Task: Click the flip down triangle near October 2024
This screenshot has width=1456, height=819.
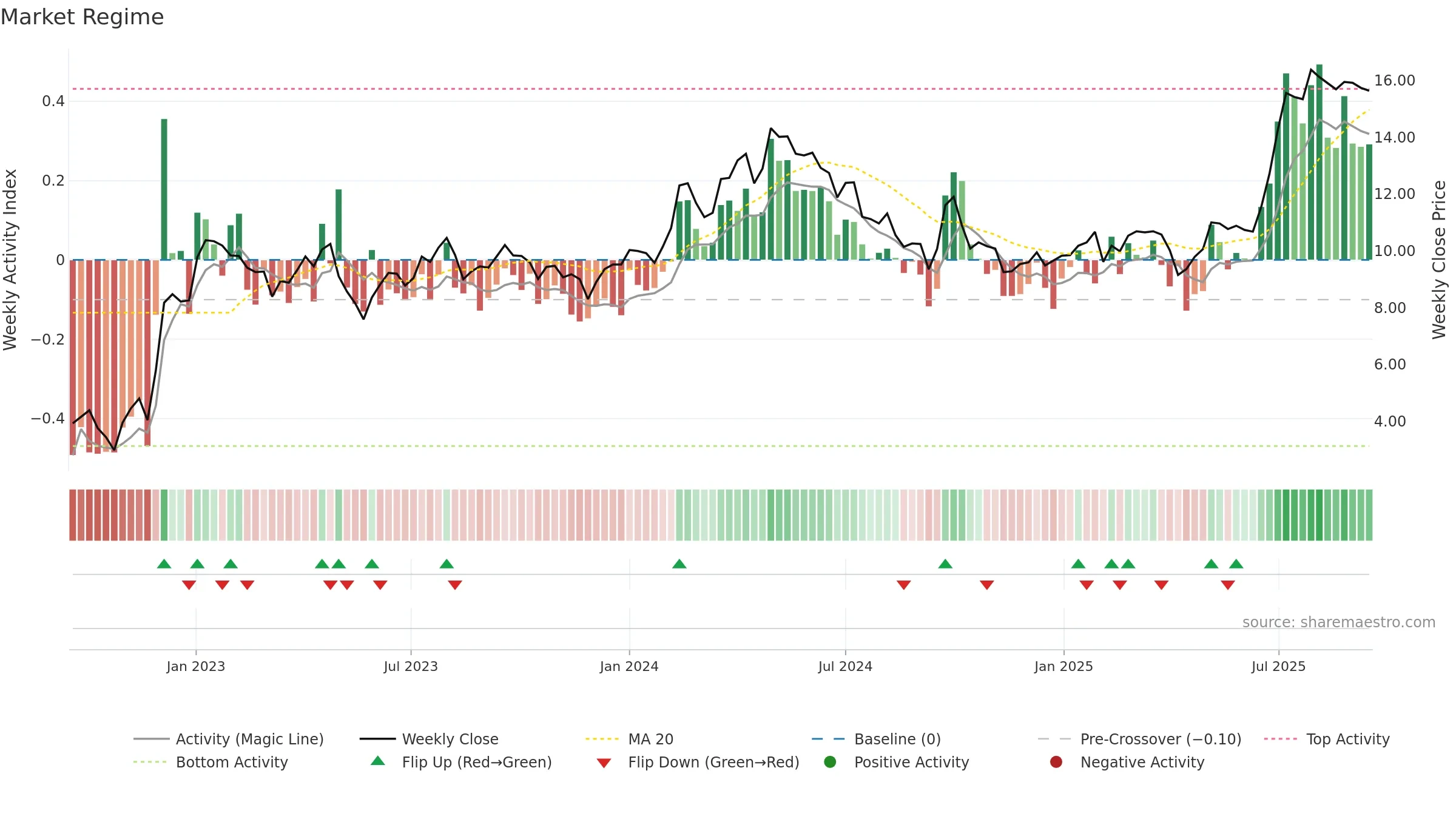Action: pyautogui.click(x=987, y=585)
